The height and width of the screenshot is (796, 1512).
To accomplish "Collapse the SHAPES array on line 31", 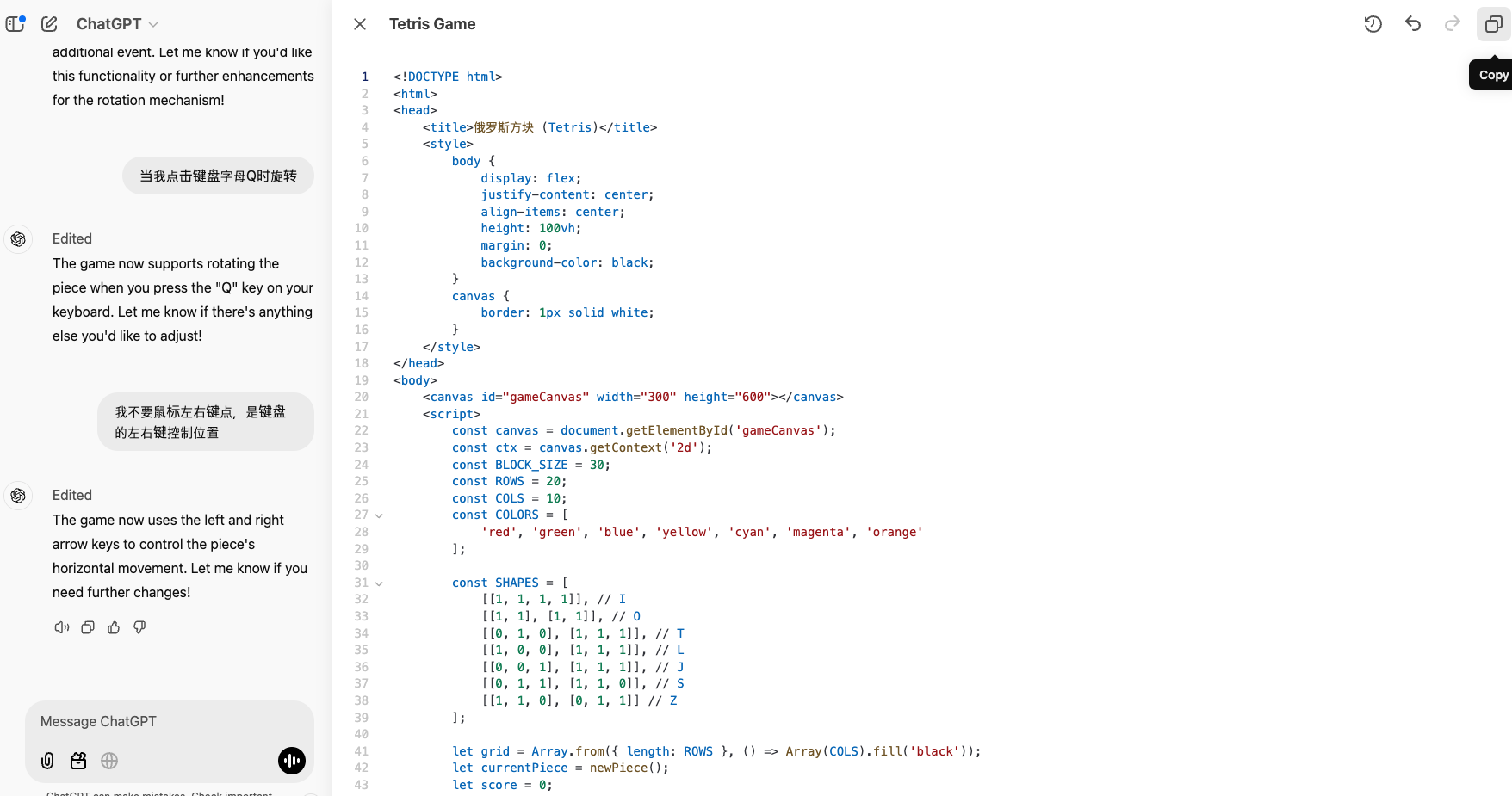I will pyautogui.click(x=379, y=583).
